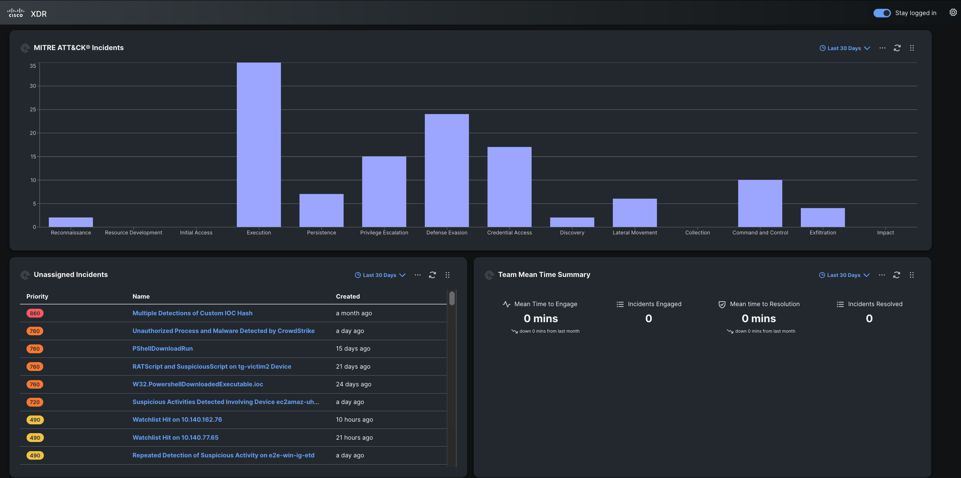The width and height of the screenshot is (961, 478).
Task: Open Unassigned Incidents more options menu
Action: click(417, 275)
